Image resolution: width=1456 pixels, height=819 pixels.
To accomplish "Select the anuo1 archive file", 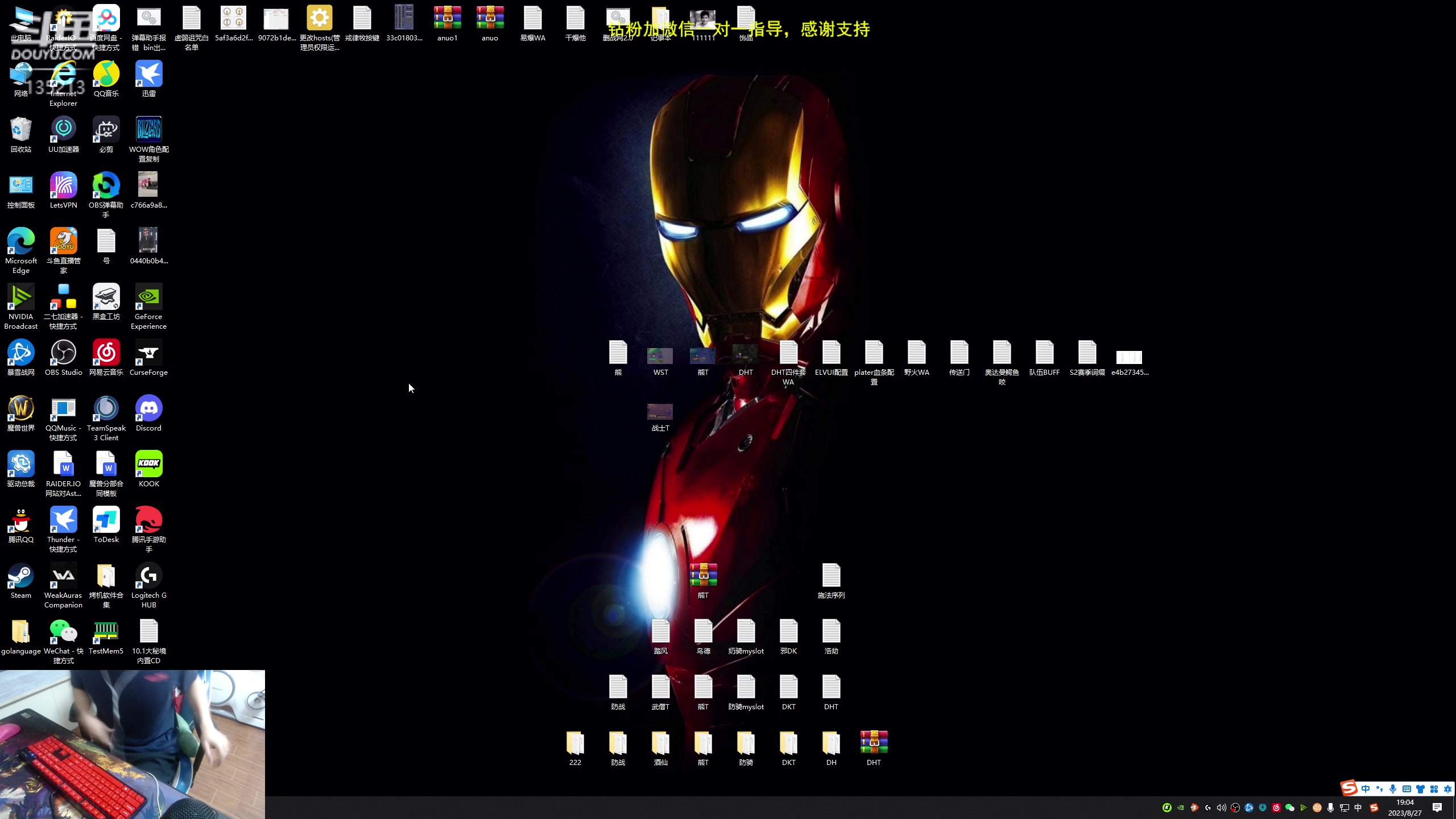I will 448,24.
